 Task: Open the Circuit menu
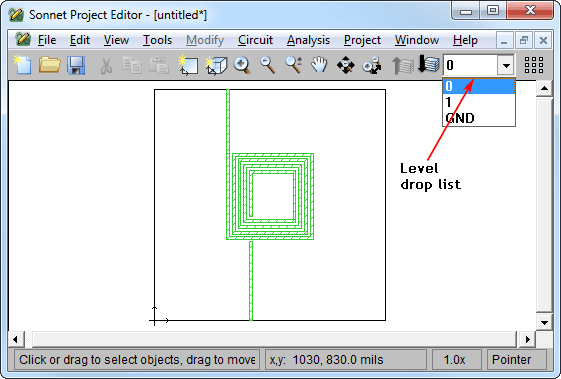click(x=255, y=40)
